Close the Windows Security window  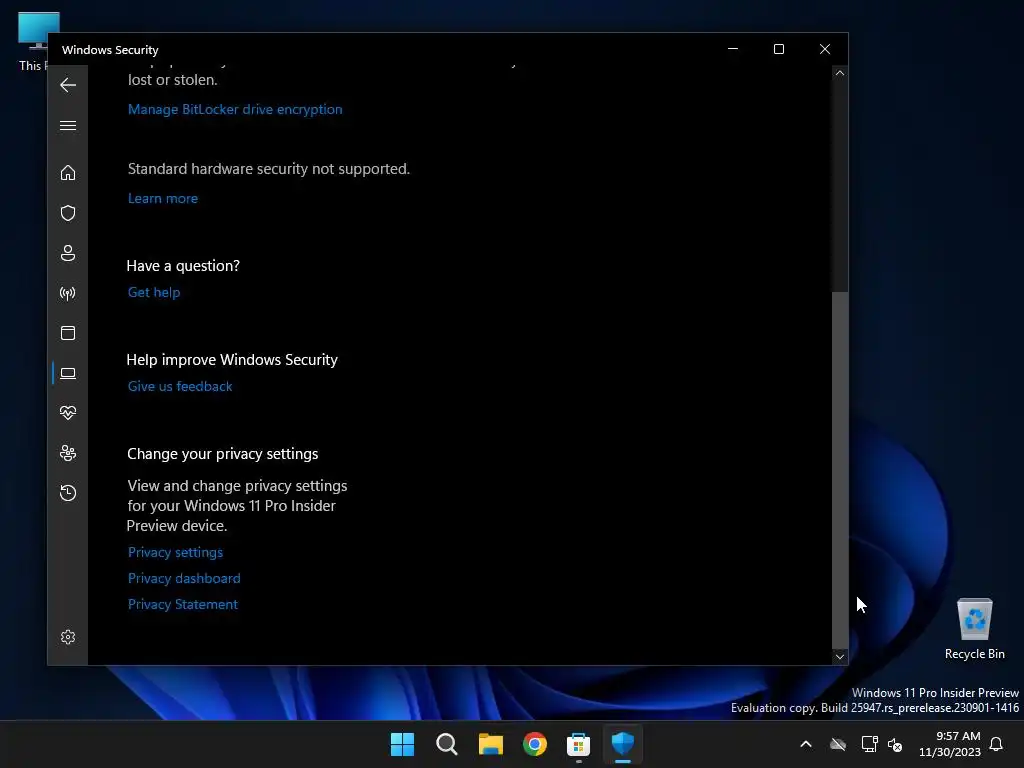(x=825, y=49)
